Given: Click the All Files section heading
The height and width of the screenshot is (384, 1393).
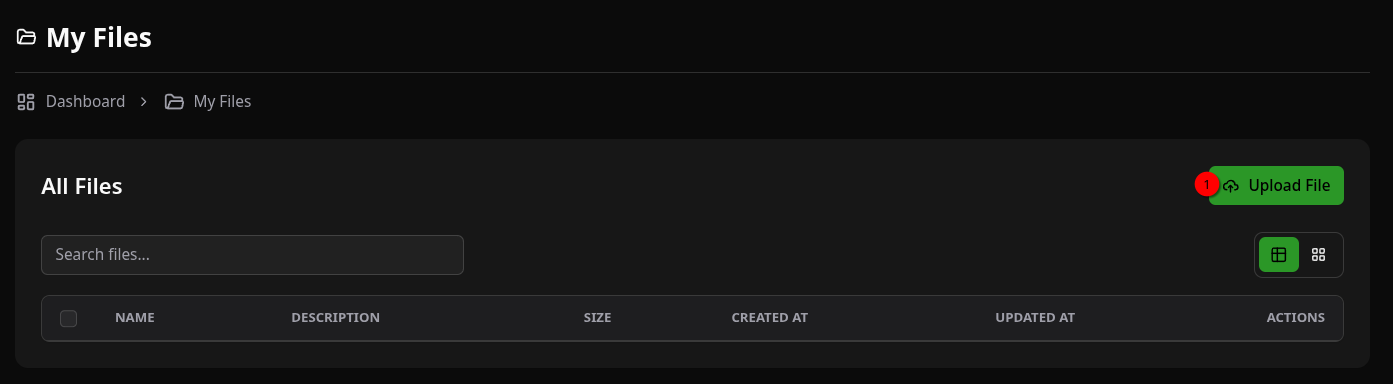Looking at the screenshot, I should (x=81, y=186).
